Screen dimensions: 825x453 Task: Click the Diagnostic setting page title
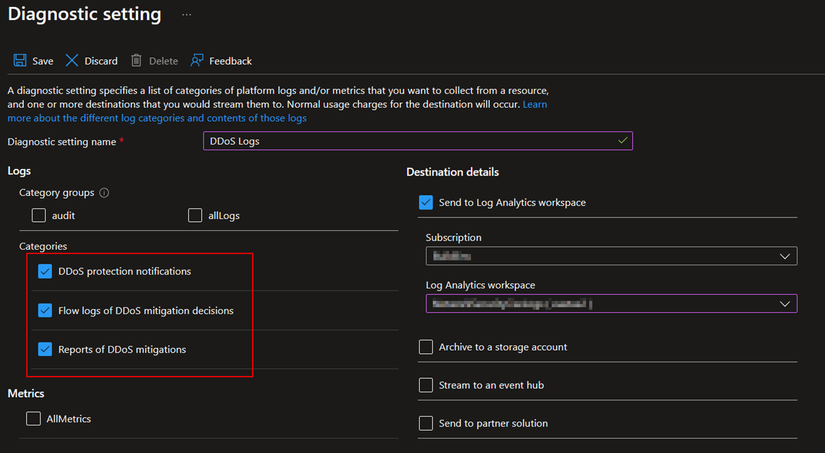(x=85, y=14)
